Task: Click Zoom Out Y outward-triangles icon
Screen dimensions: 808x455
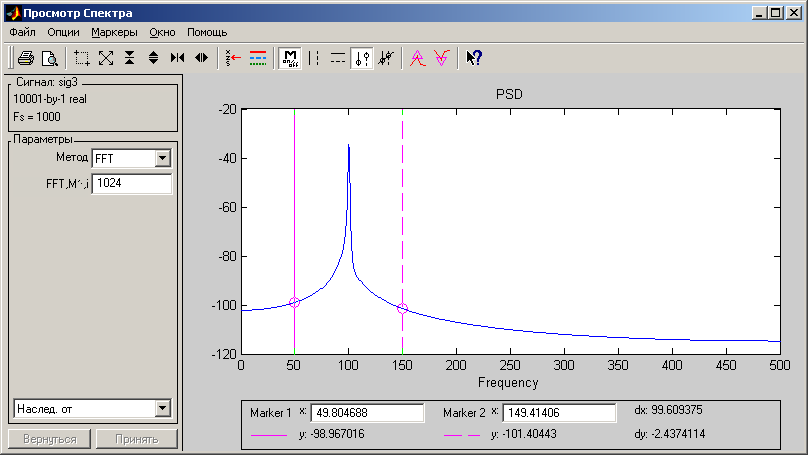Action: point(153,58)
